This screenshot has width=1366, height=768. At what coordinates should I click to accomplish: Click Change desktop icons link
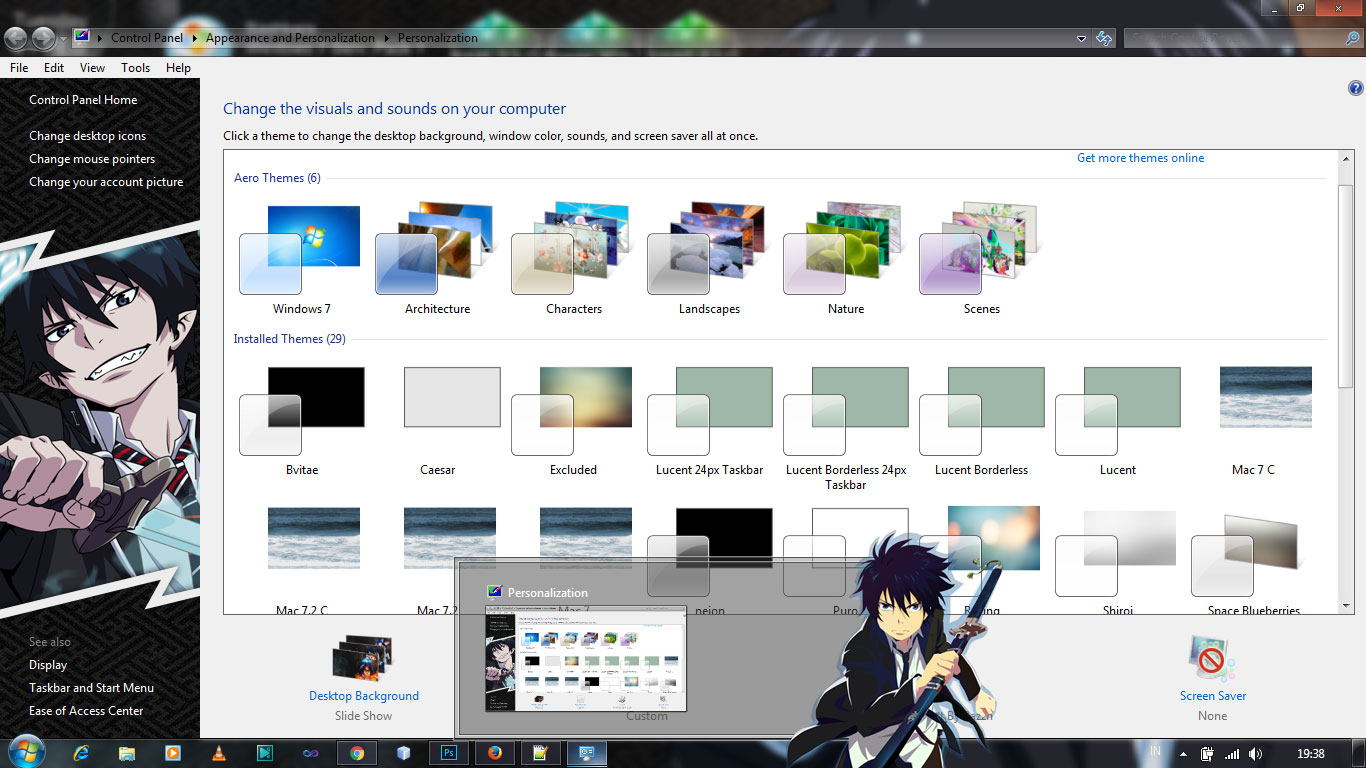click(87, 136)
